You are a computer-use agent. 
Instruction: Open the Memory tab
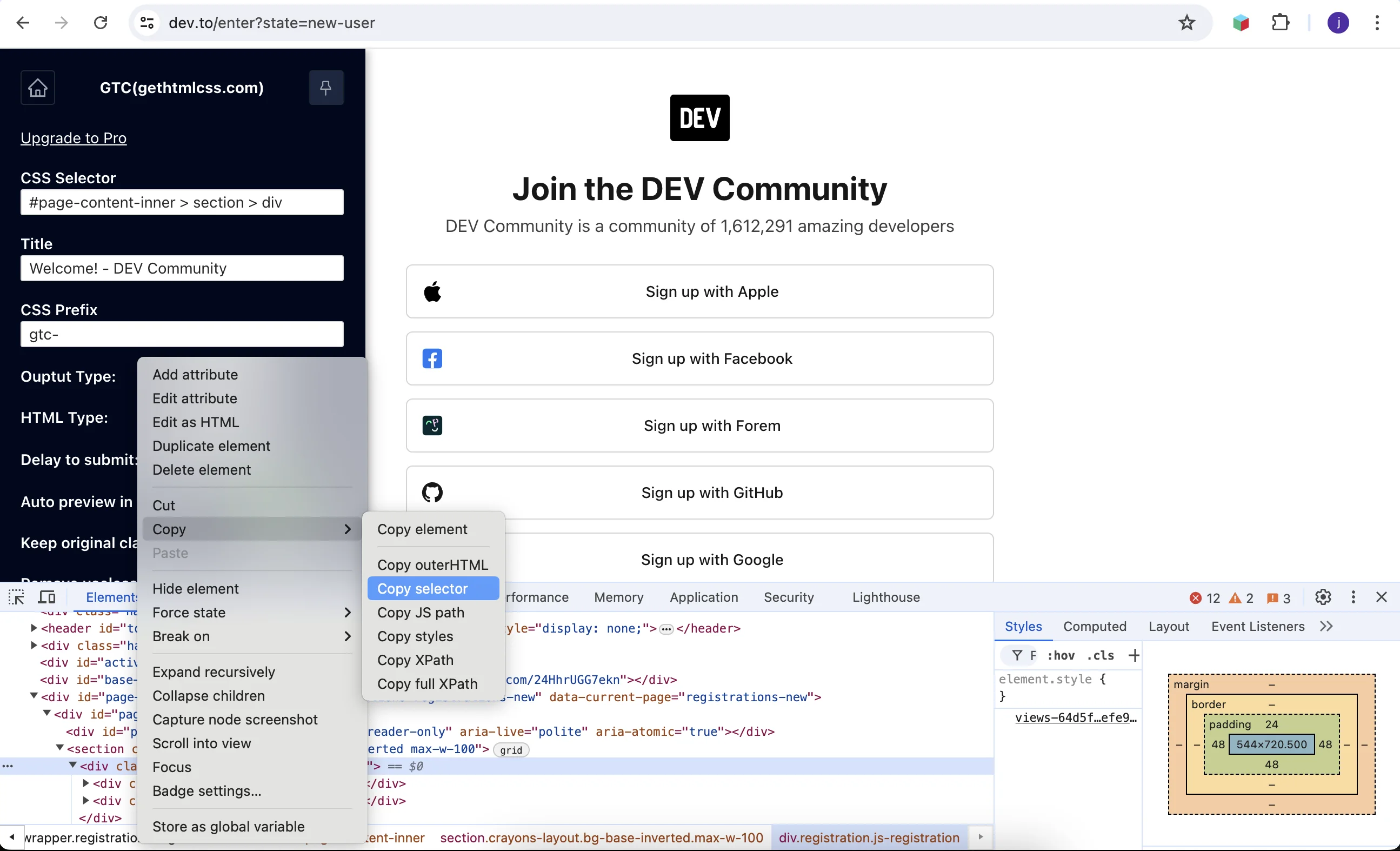618,597
